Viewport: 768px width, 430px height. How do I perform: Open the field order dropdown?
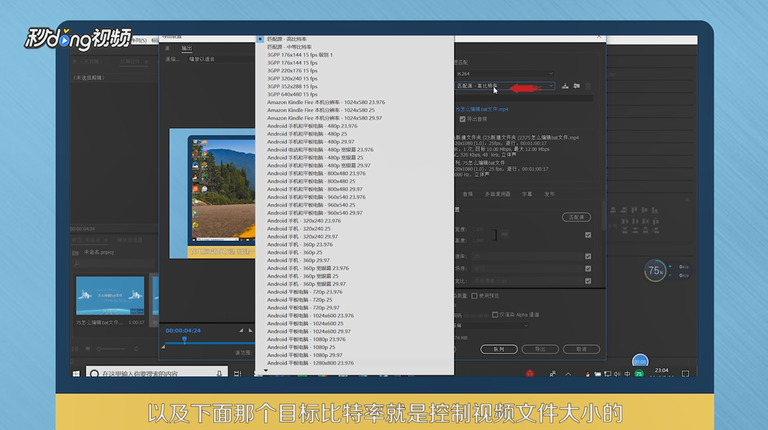527,268
